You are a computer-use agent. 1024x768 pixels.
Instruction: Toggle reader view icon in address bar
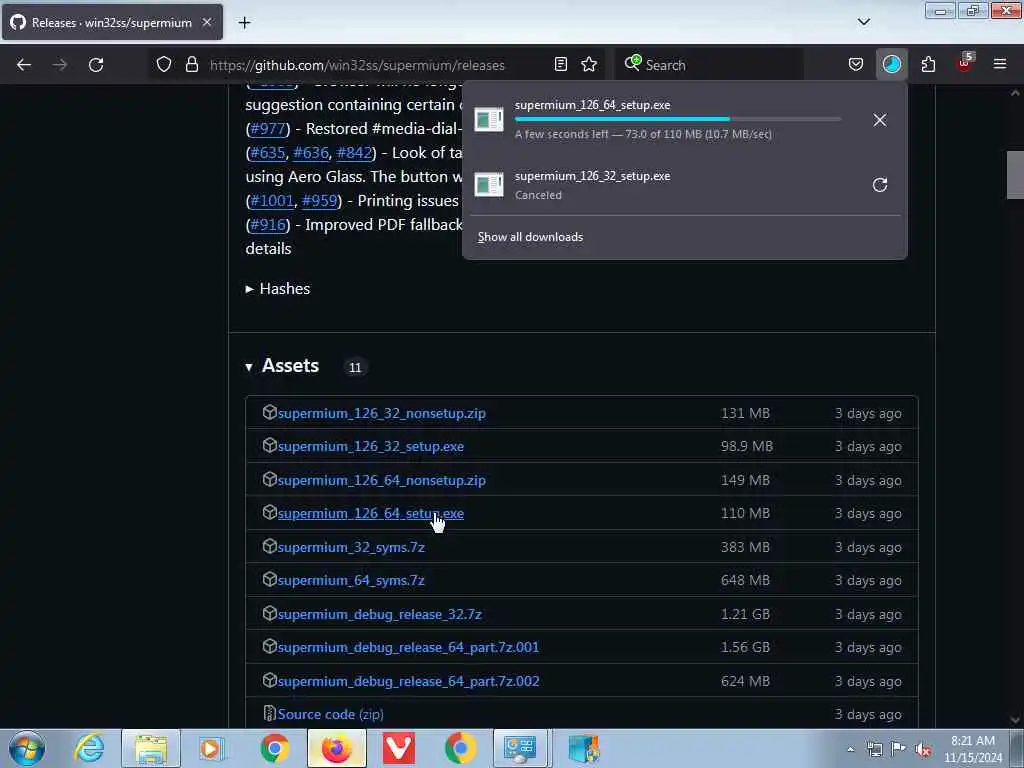point(560,65)
